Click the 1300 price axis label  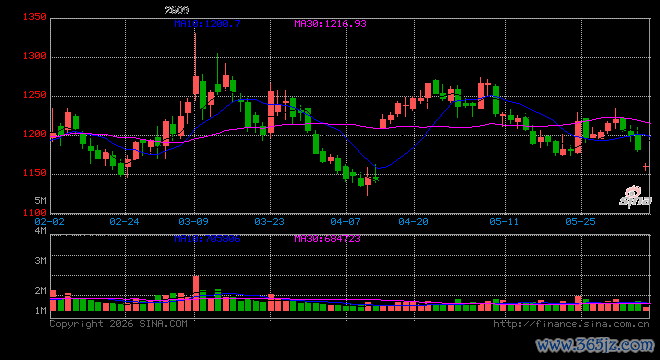click(x=35, y=56)
